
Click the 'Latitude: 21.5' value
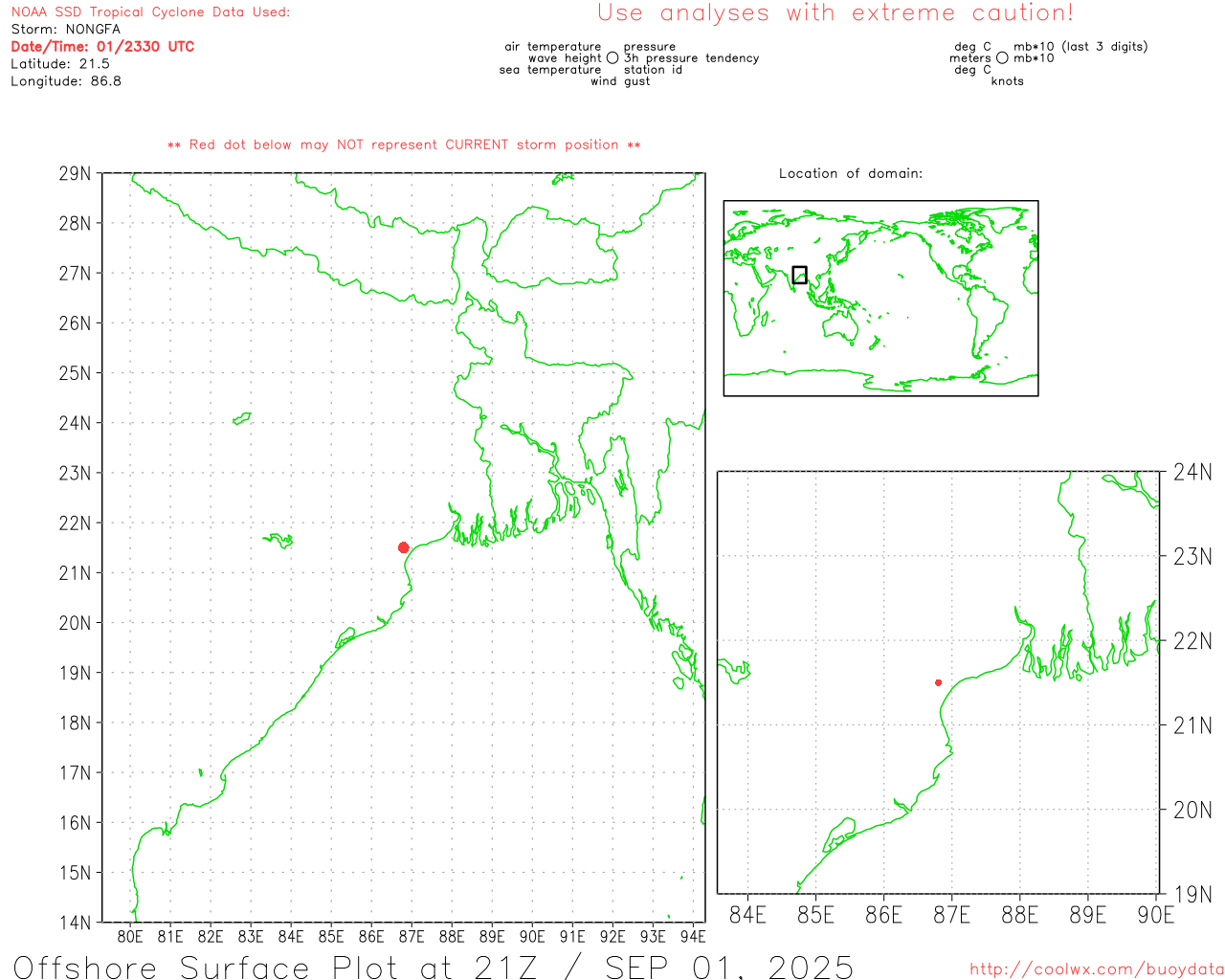[x=60, y=64]
